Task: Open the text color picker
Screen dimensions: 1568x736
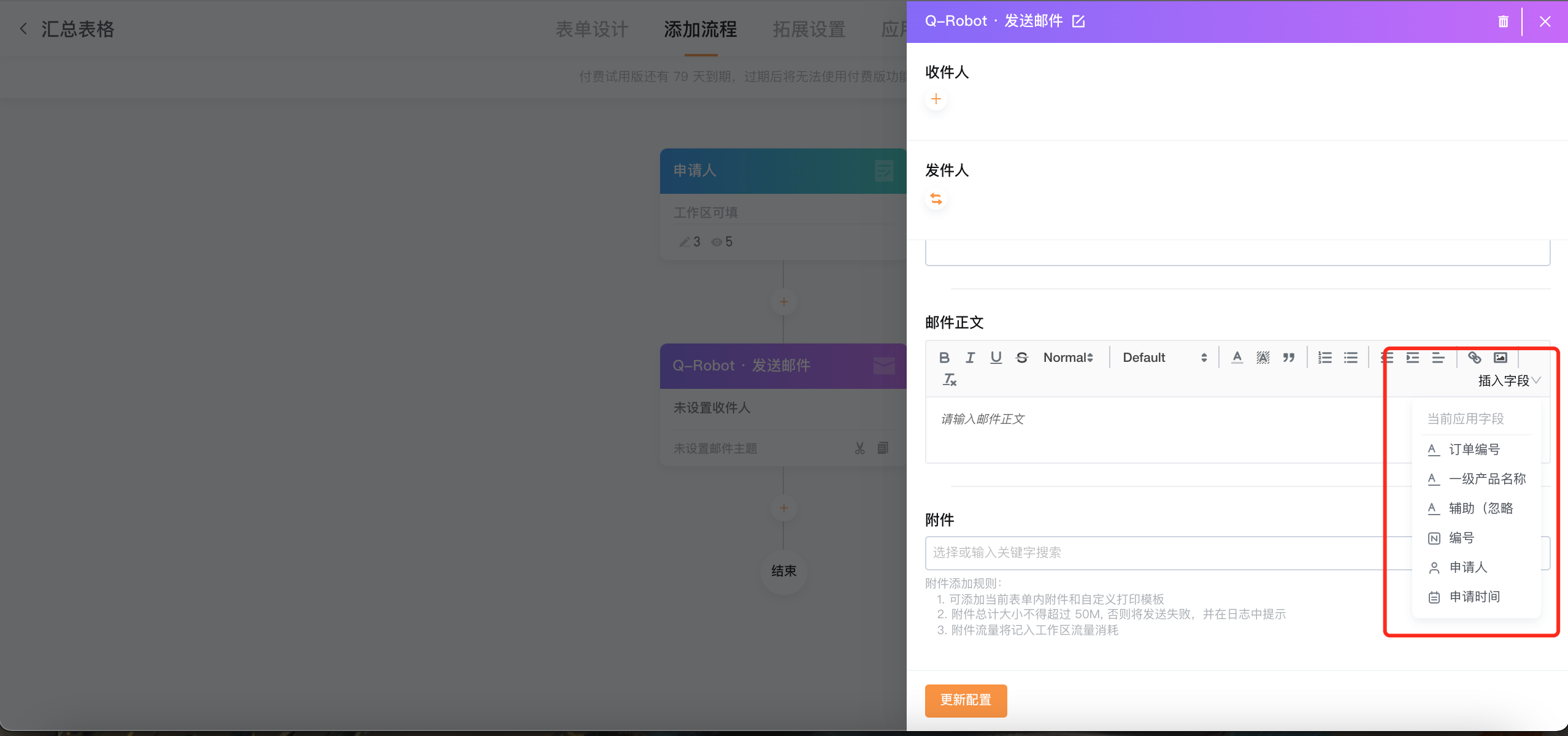Action: (1237, 358)
